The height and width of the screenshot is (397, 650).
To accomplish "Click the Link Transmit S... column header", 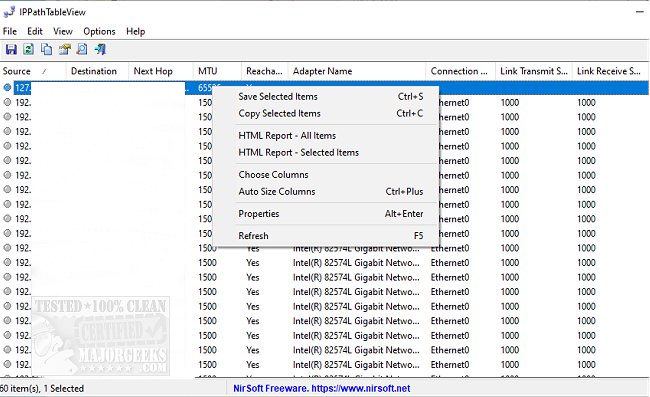I will 534,71.
